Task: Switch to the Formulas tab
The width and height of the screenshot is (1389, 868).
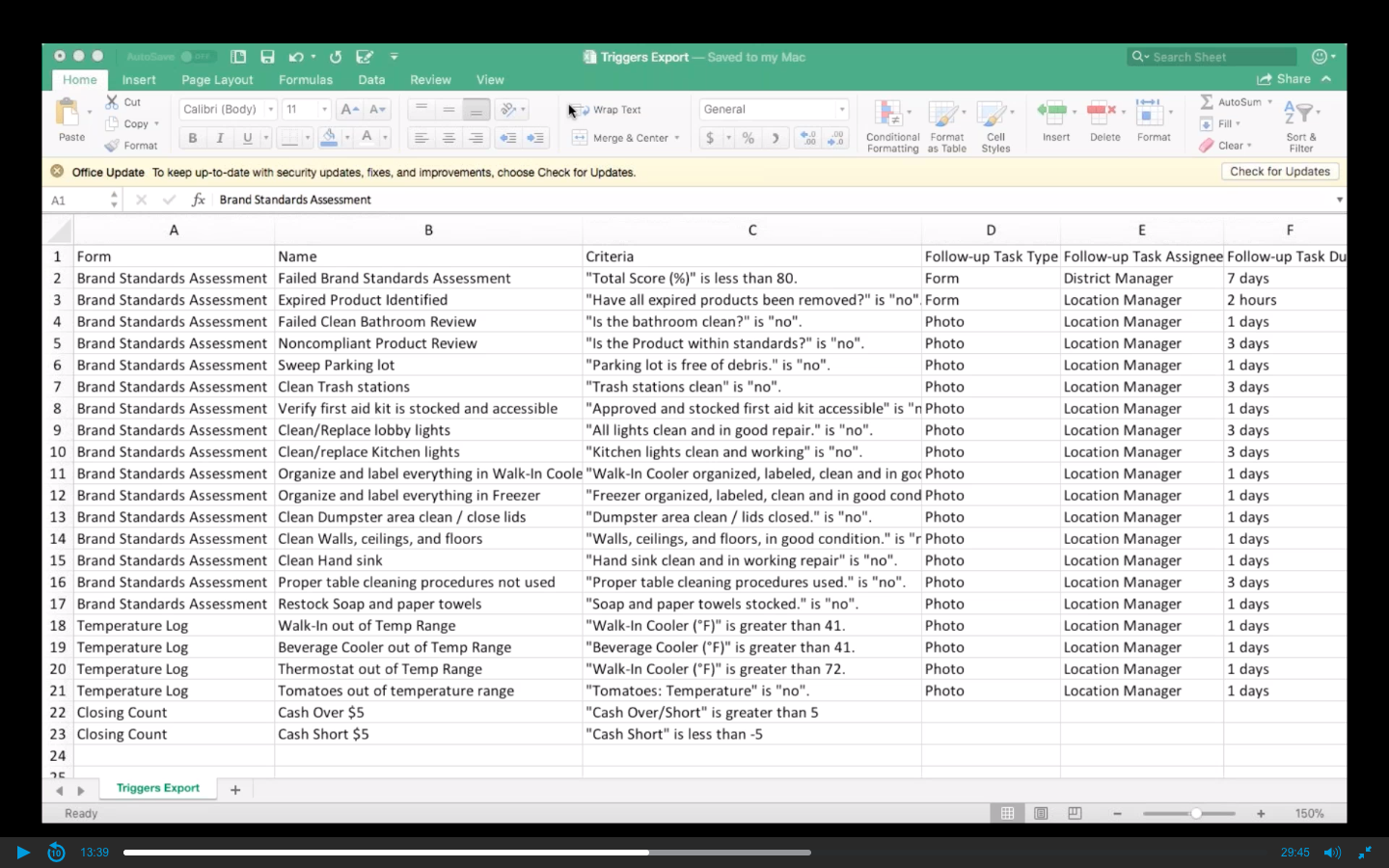Action: pos(306,80)
